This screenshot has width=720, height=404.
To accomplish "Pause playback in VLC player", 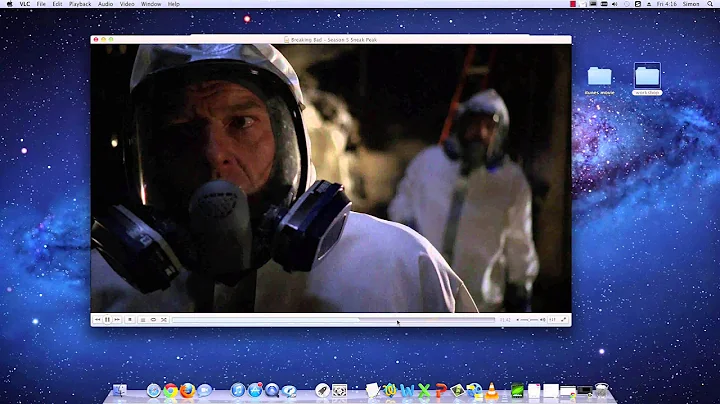I will click(107, 320).
